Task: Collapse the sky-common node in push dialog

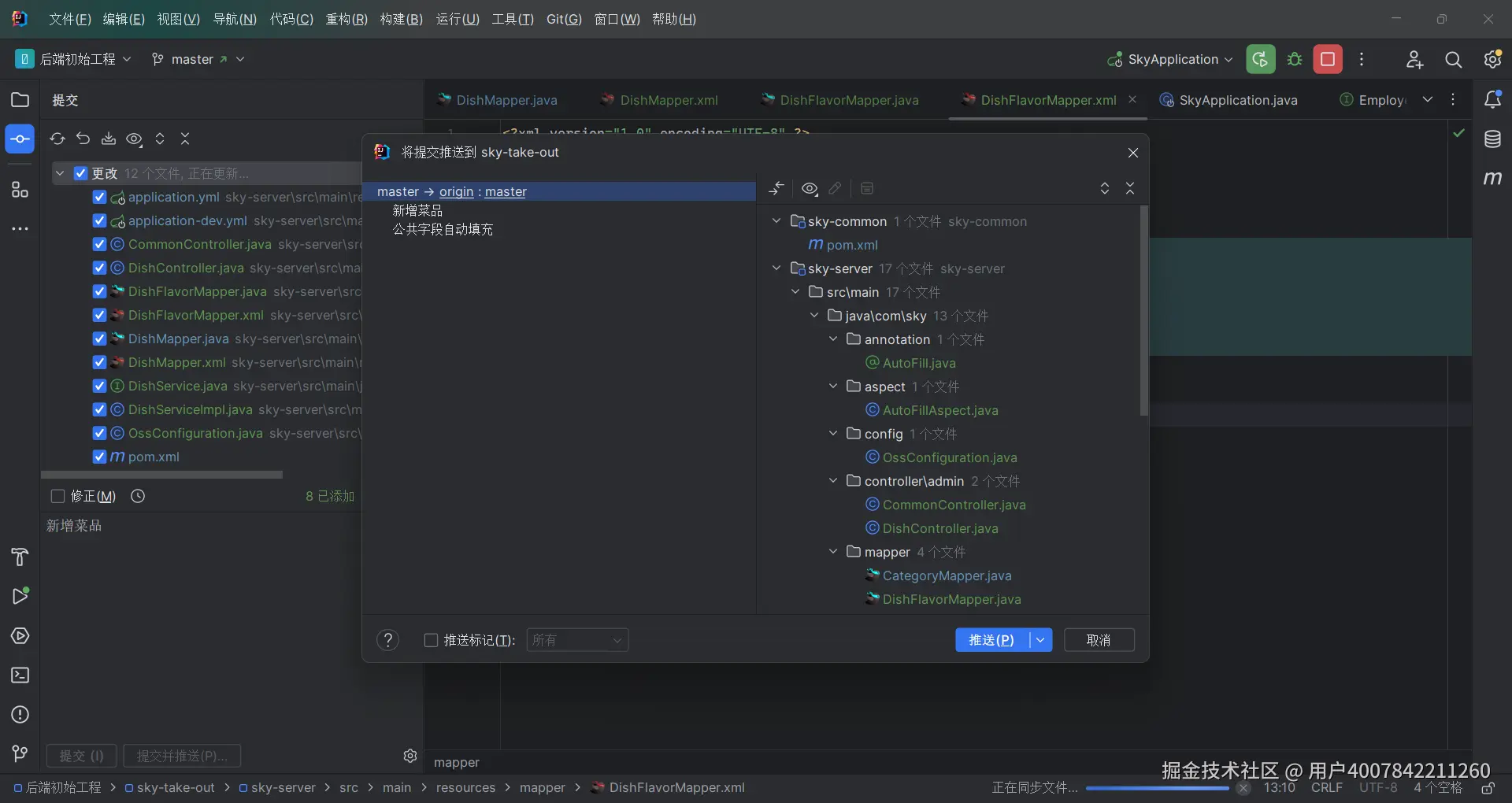Action: coord(776,221)
